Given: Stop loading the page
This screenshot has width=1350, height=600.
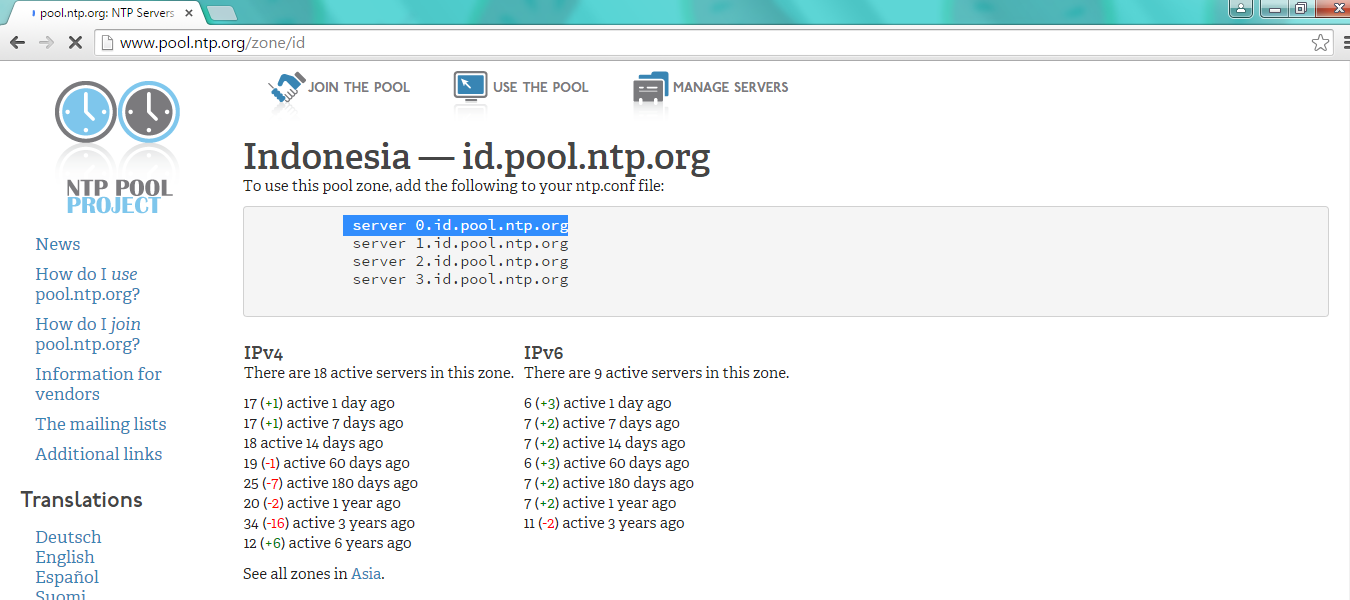Looking at the screenshot, I should pyautogui.click(x=75, y=43).
